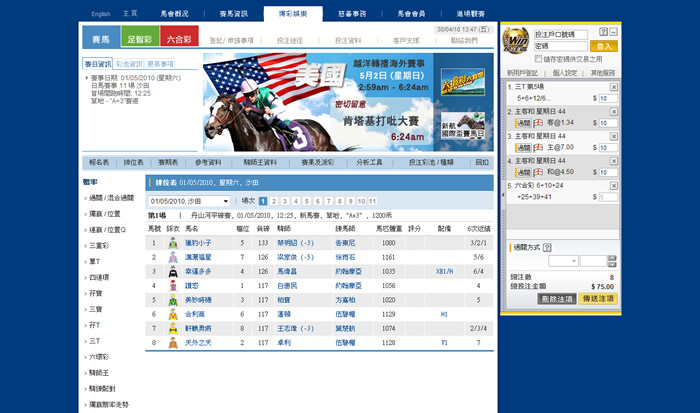Remove bet slip item 1 三T
Screen dimensions: 700x413
(x=614, y=87)
